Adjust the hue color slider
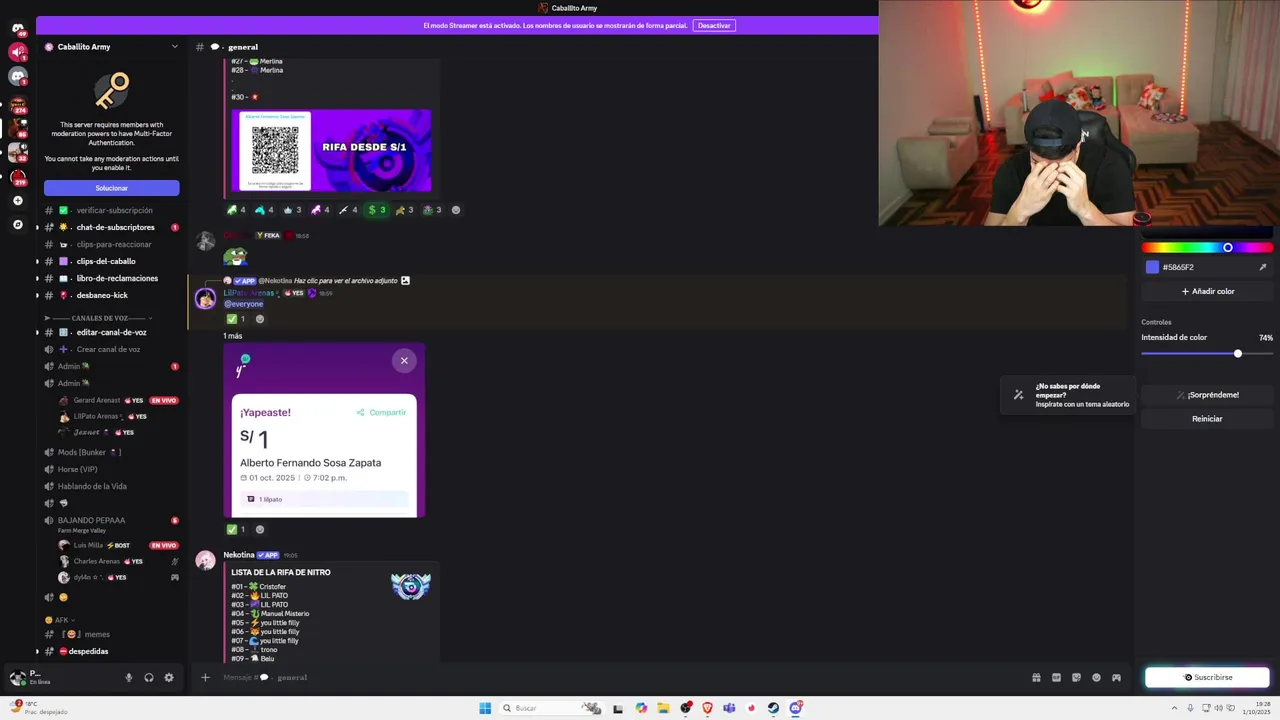The height and width of the screenshot is (720, 1280). [1207, 248]
